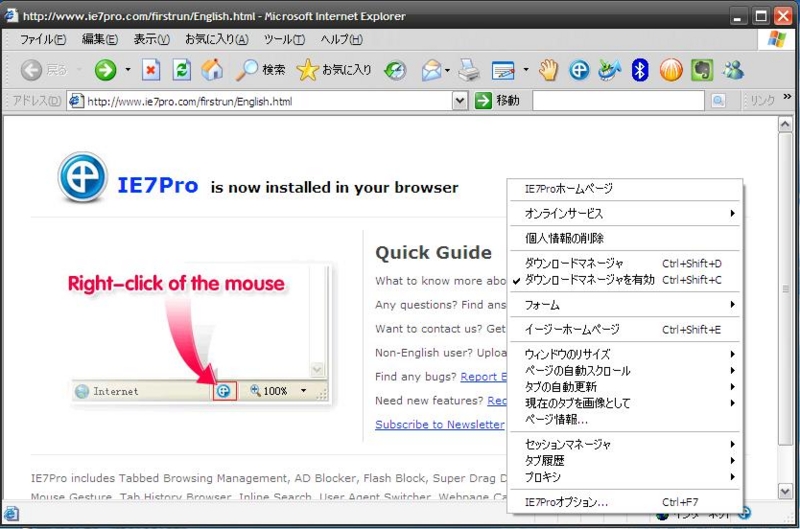Expand the フォーム submenu
The image size is (800, 529).
pos(625,305)
